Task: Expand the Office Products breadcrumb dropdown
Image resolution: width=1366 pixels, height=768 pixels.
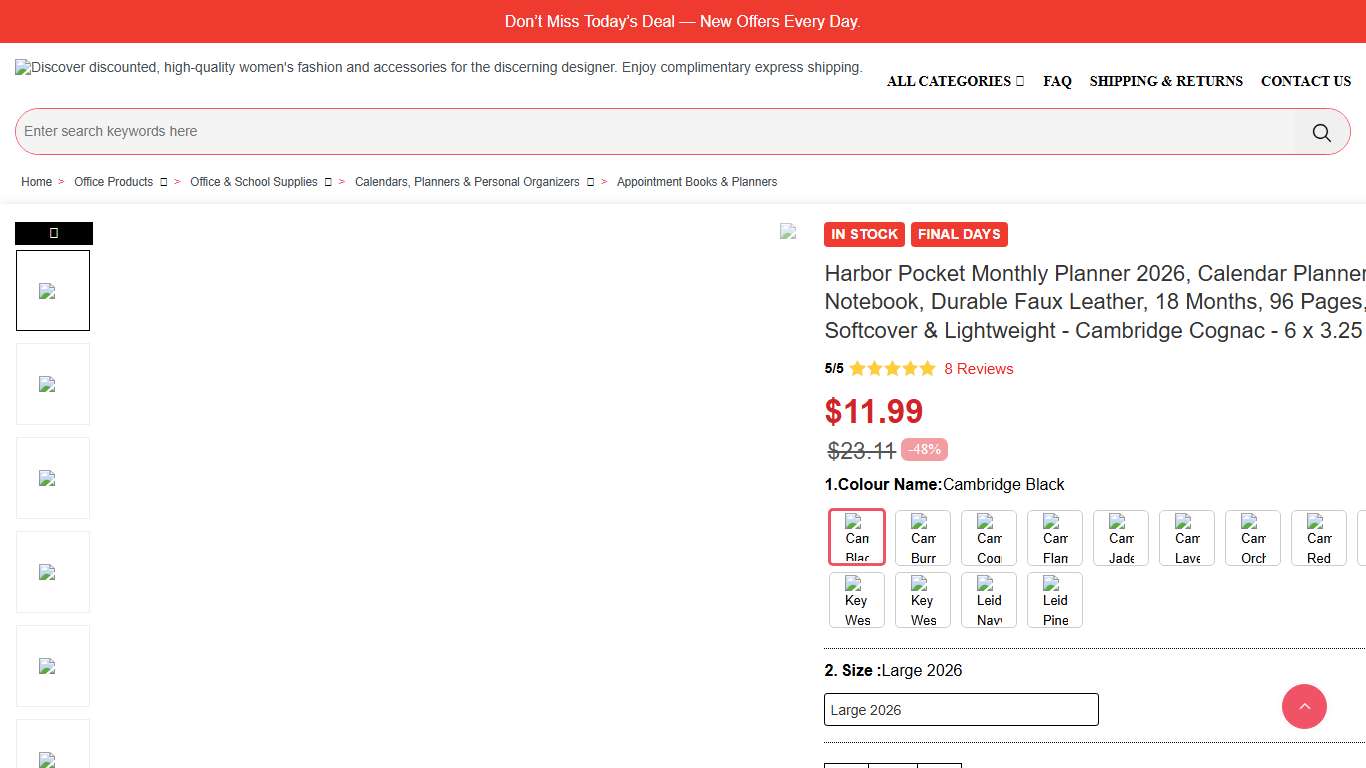Action: pos(163,182)
